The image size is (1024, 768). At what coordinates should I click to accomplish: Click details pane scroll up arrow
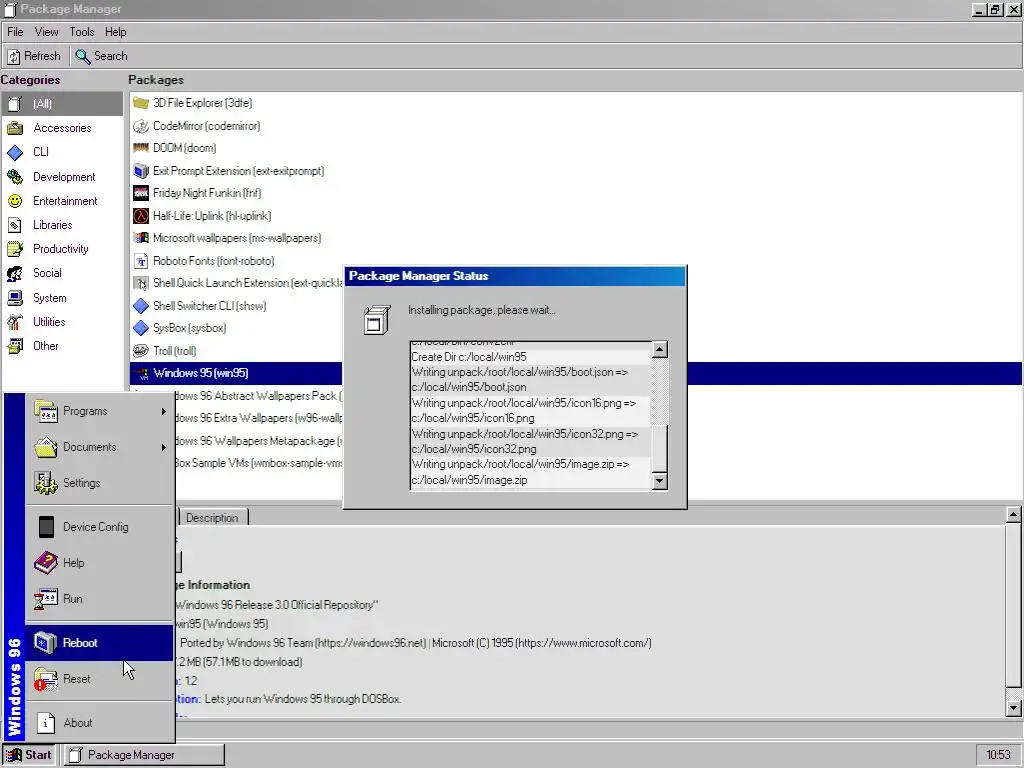point(1013,515)
